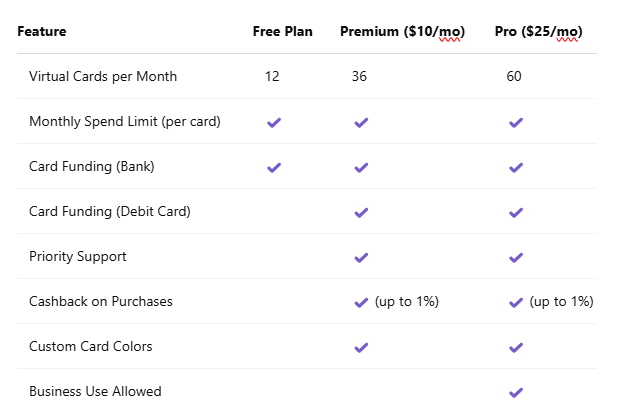The height and width of the screenshot is (413, 624).
Task: Click the Free Plan column header
Action: pos(282,31)
